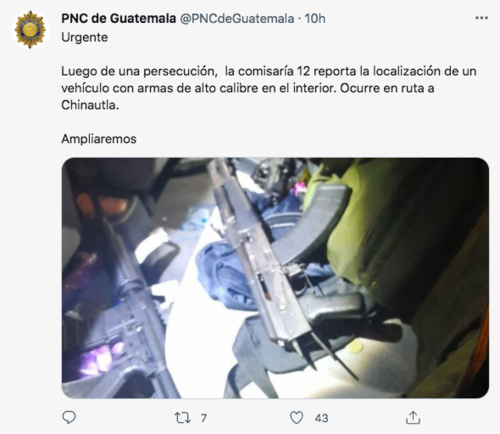This screenshot has width=500, height=434.
Task: Click the curved rifle magazine in the photo
Action: (x=310, y=223)
